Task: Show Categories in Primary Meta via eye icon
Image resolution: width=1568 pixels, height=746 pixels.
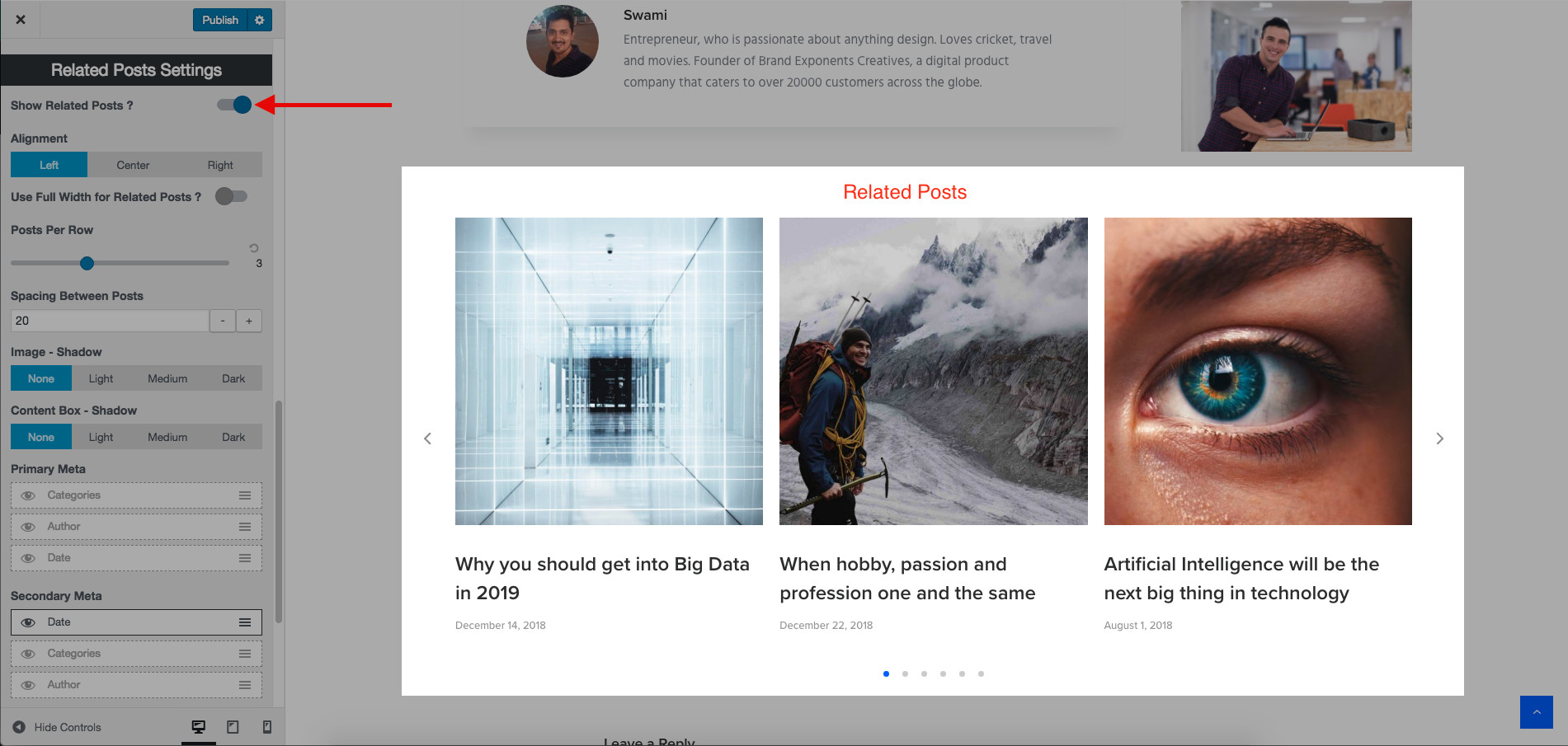Action: tap(28, 495)
